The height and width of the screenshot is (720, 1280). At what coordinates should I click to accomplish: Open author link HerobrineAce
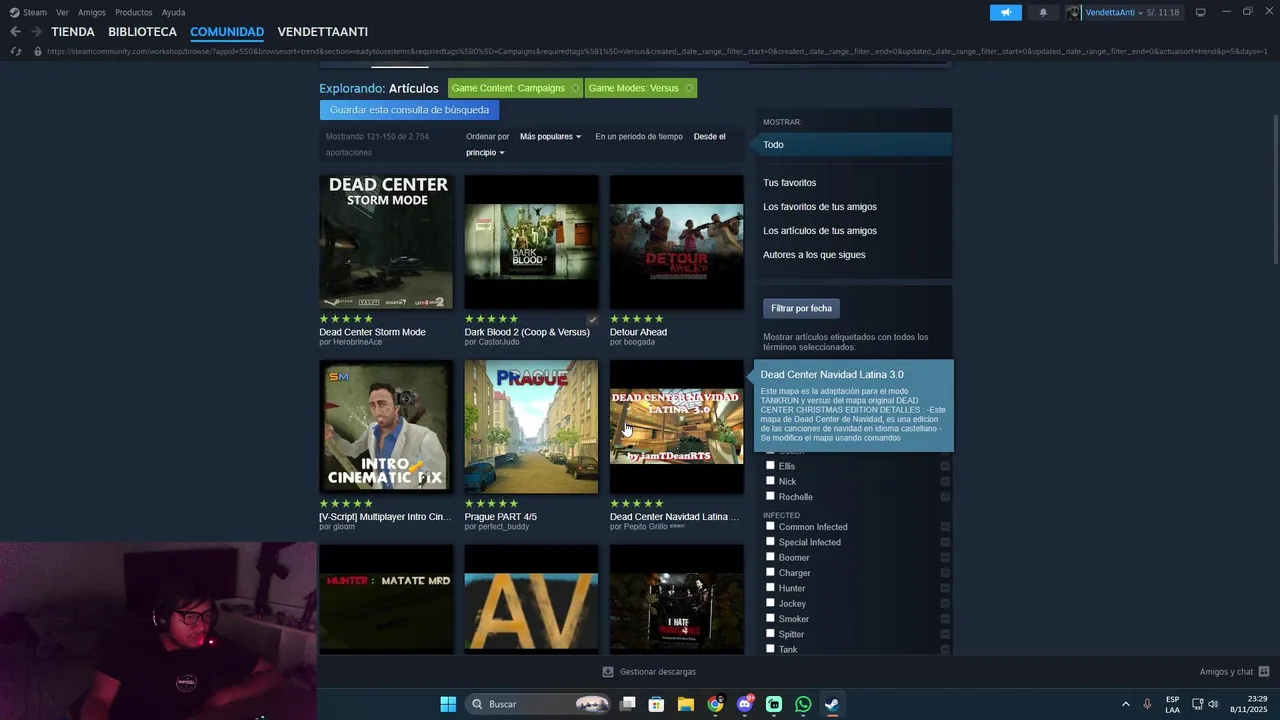click(356, 342)
